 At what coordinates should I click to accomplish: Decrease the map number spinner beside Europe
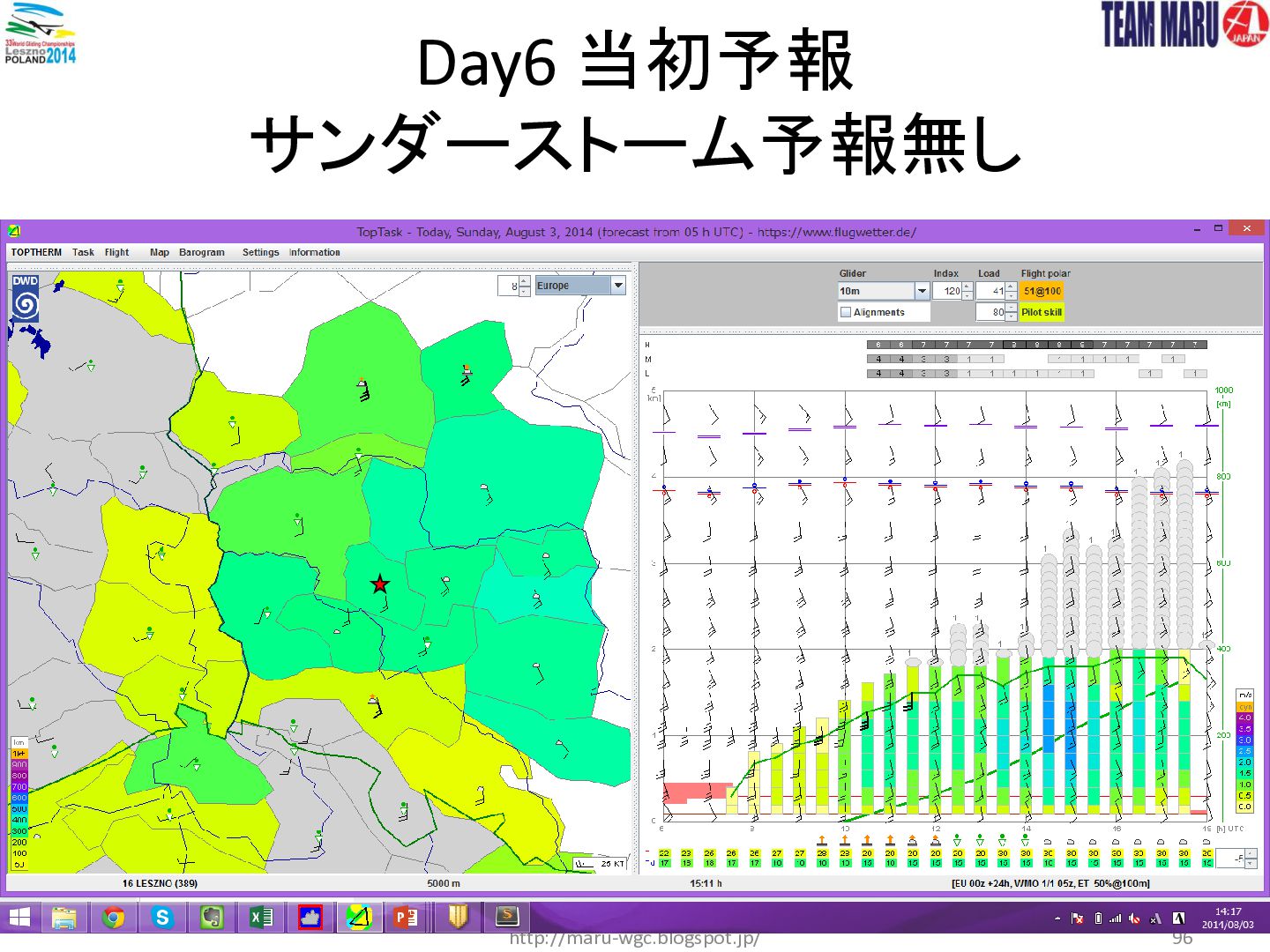[525, 290]
